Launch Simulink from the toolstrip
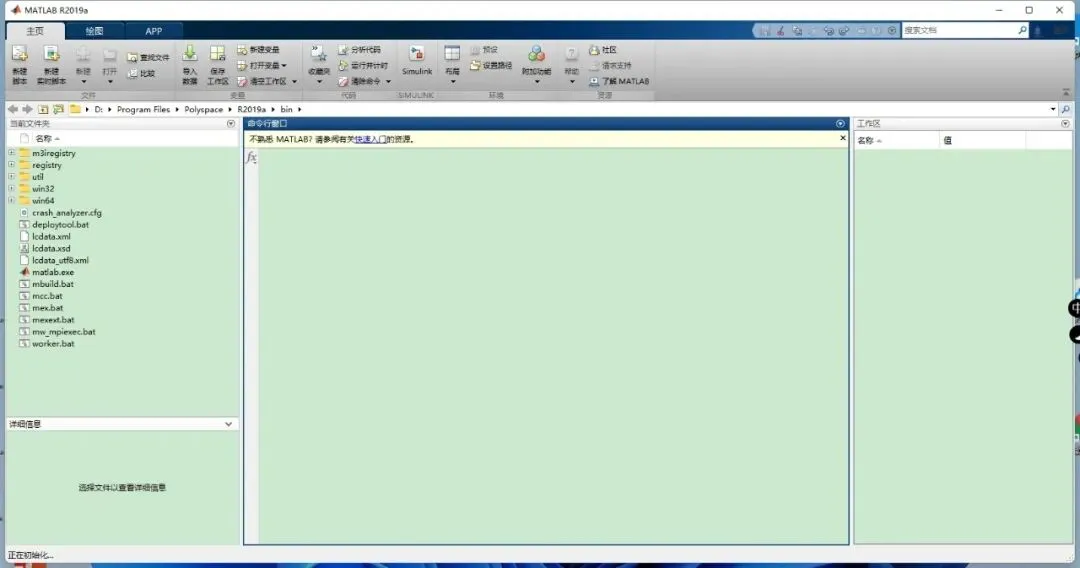Screen dimensions: 1080x568 point(417,61)
